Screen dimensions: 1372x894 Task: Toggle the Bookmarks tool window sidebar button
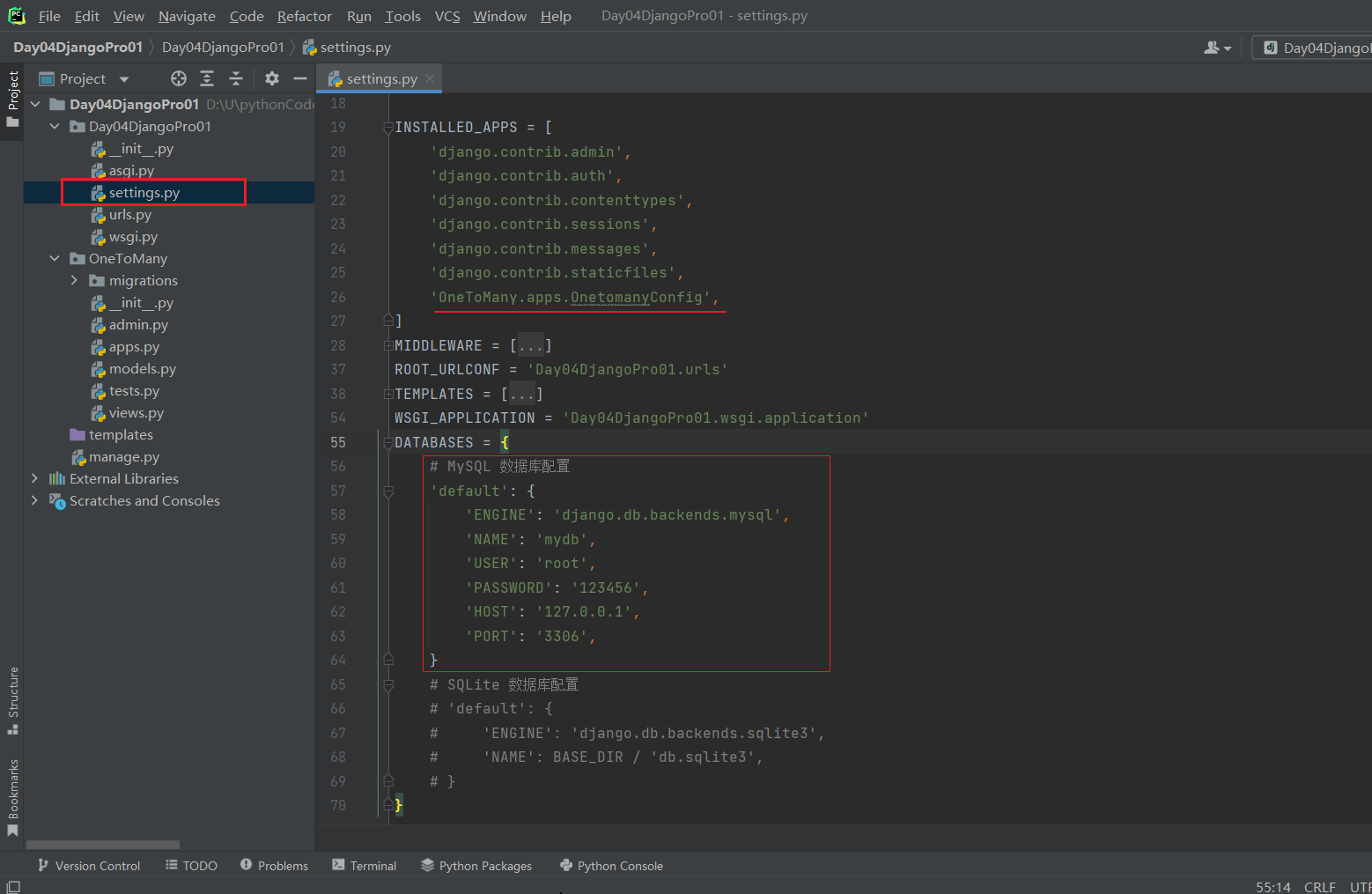(x=12, y=797)
